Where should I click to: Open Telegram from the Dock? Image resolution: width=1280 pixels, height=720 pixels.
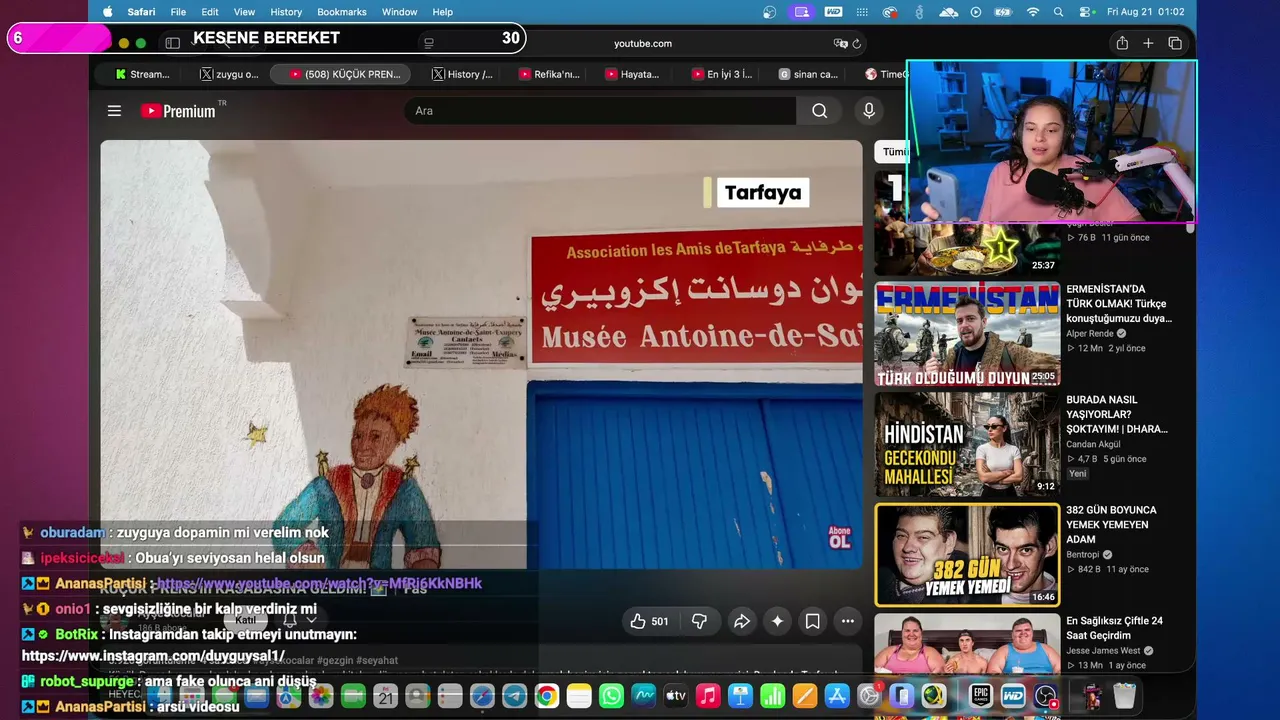514,696
